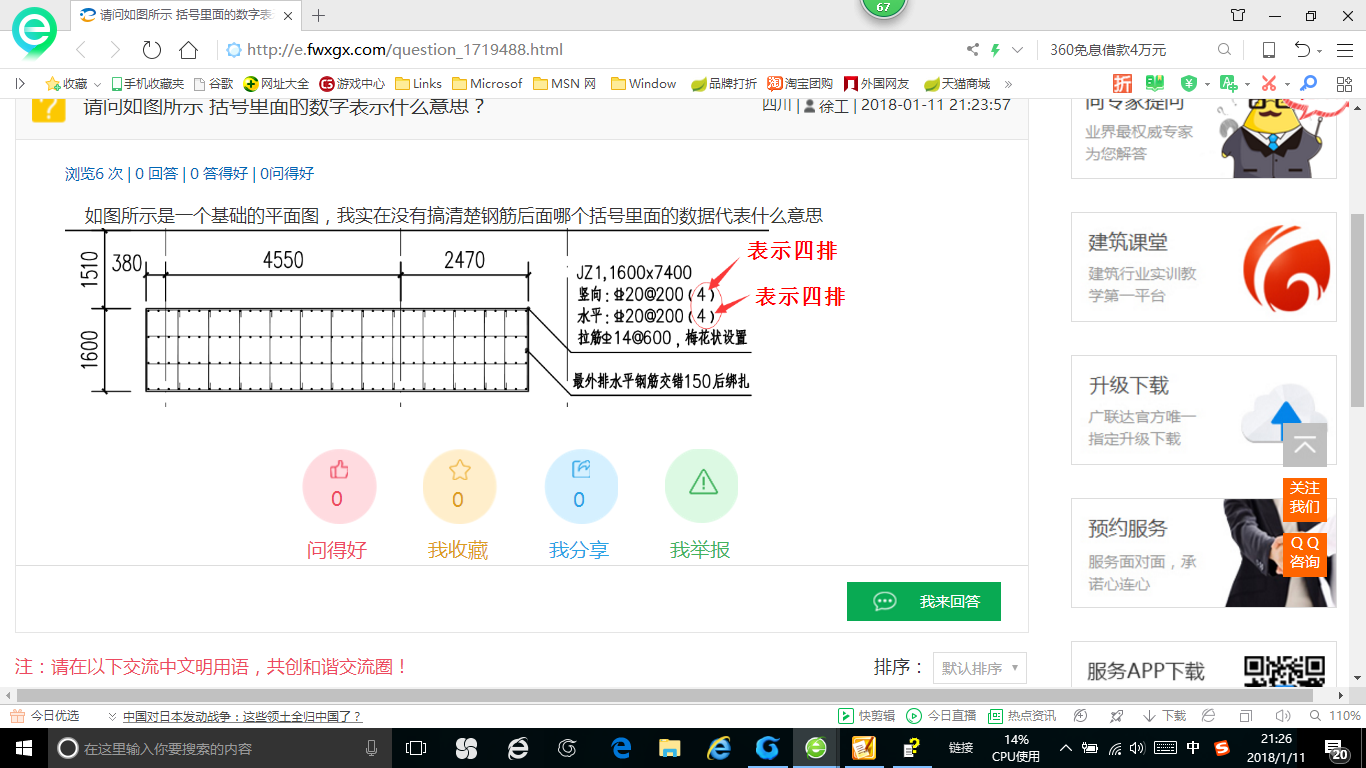Image resolution: width=1366 pixels, height=768 pixels.
Task: Click the pink 问得好 thumbs-up circle
Action: tap(339, 487)
